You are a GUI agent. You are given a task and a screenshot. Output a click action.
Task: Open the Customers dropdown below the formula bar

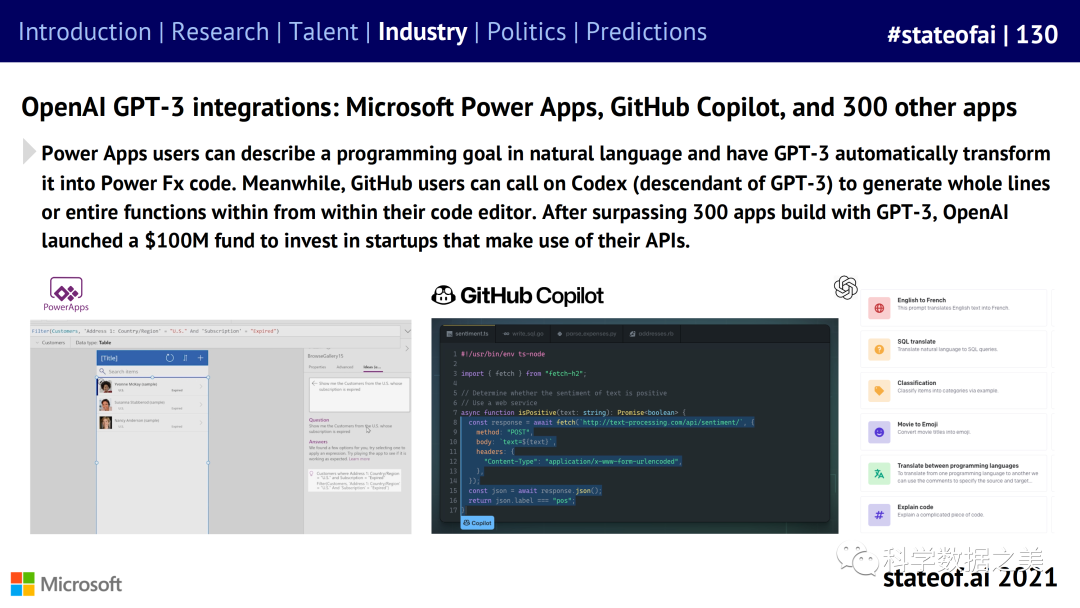point(52,342)
